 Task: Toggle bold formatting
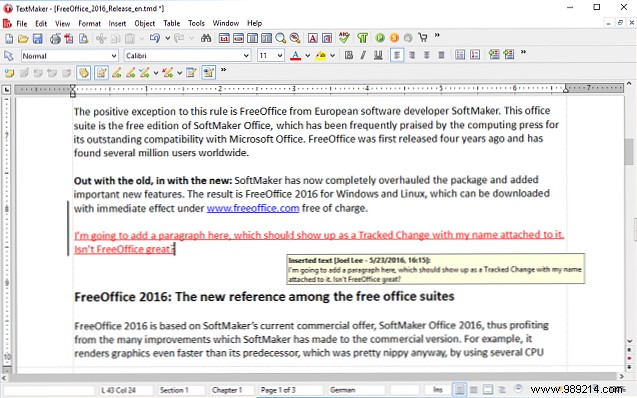[x=349, y=55]
